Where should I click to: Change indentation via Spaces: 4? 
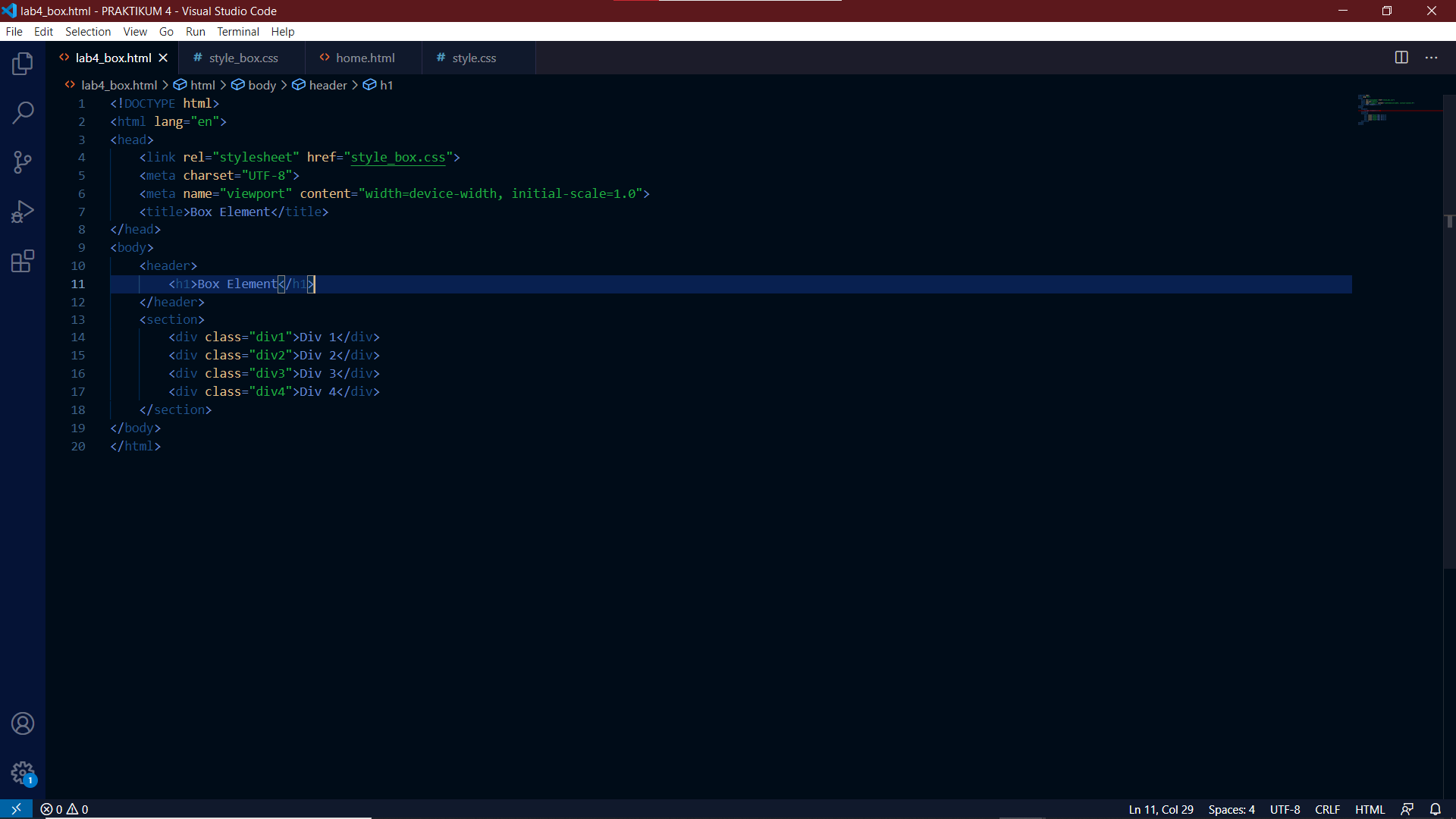pos(1232,809)
